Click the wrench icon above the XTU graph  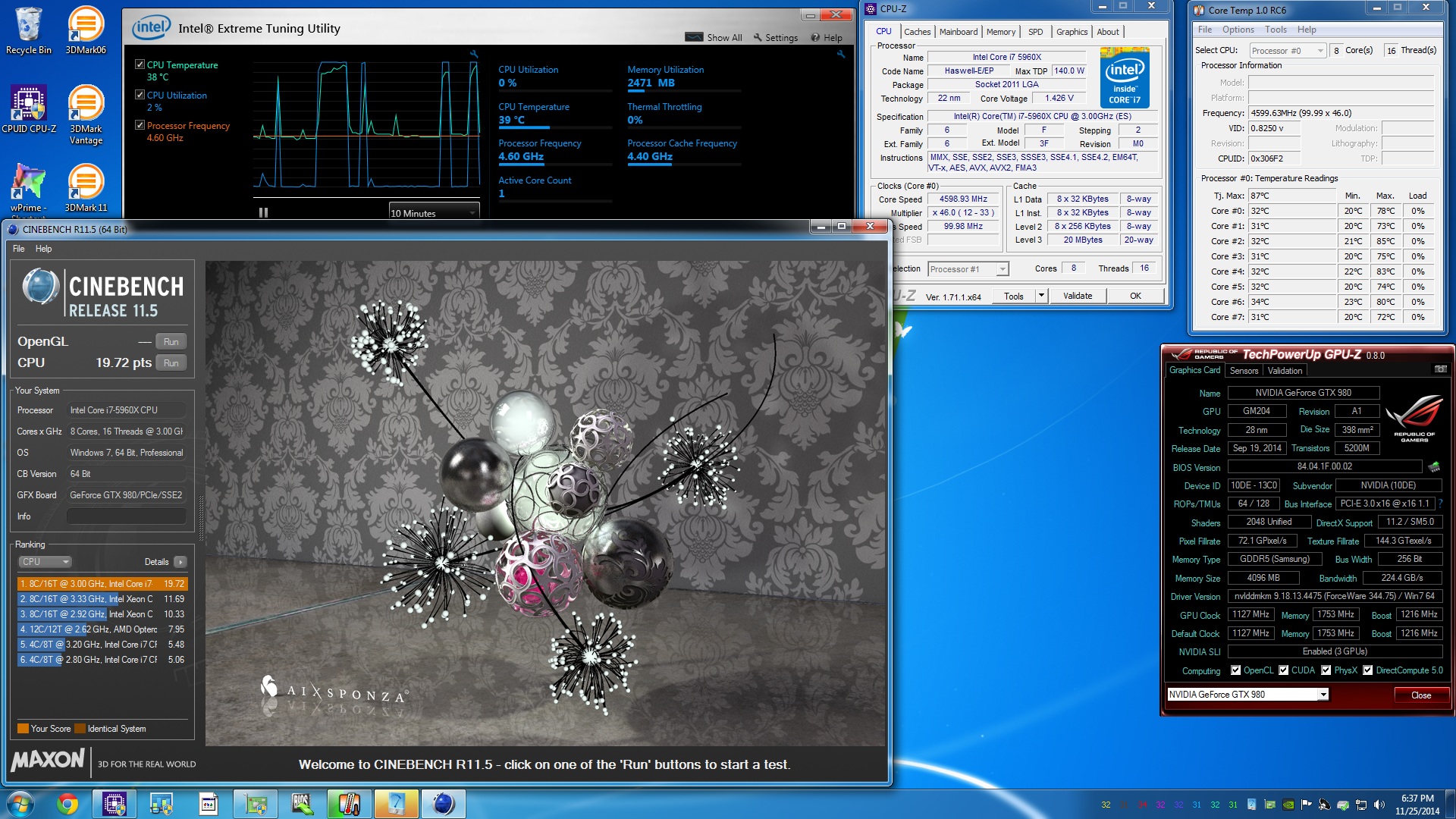pos(474,54)
